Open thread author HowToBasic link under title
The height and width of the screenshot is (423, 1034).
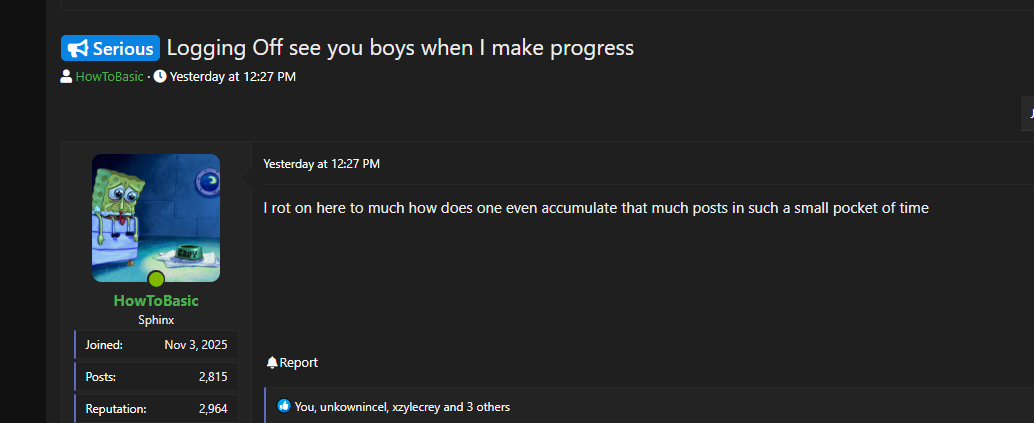109,76
